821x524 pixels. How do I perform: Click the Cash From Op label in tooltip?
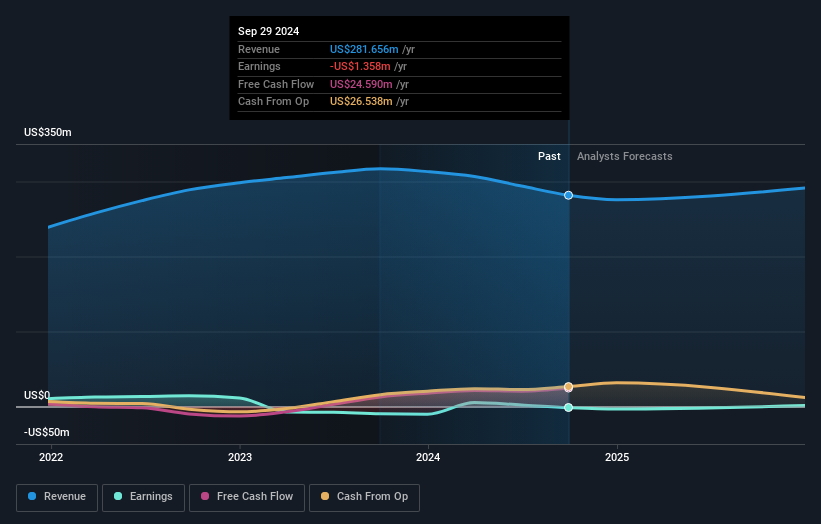(273, 102)
